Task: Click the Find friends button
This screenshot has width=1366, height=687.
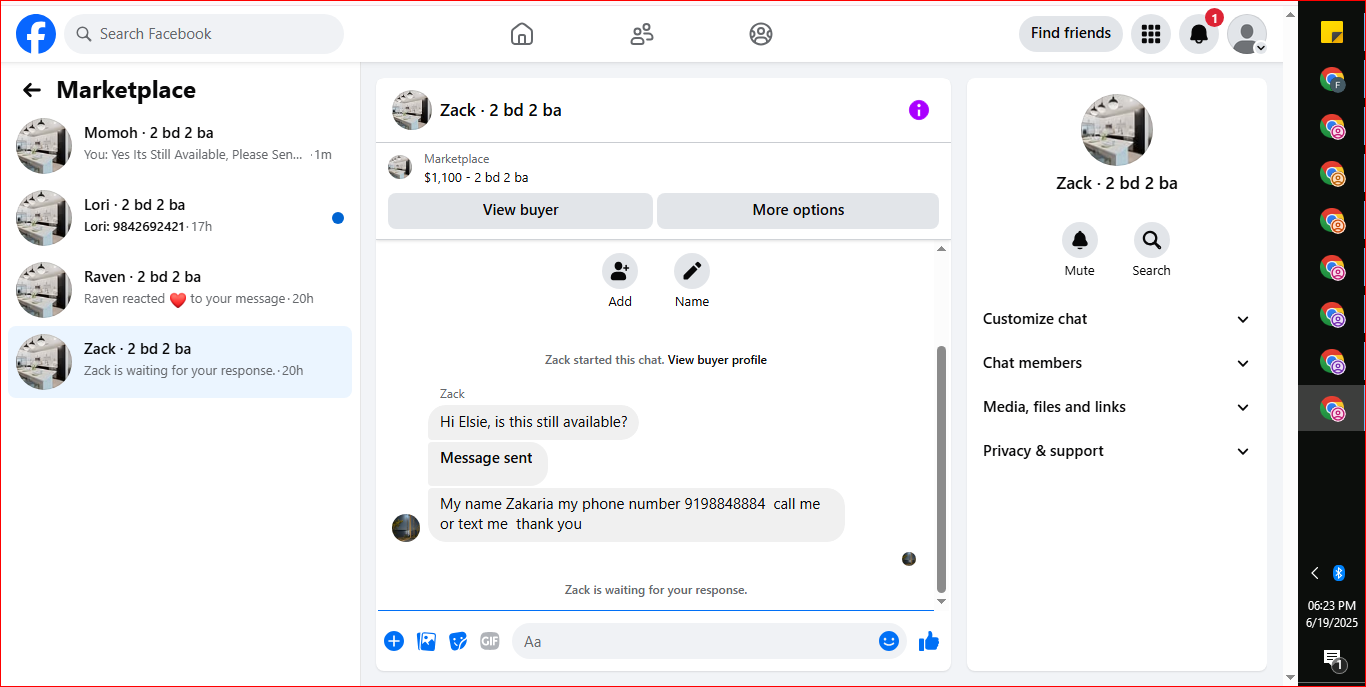Action: click(x=1071, y=34)
